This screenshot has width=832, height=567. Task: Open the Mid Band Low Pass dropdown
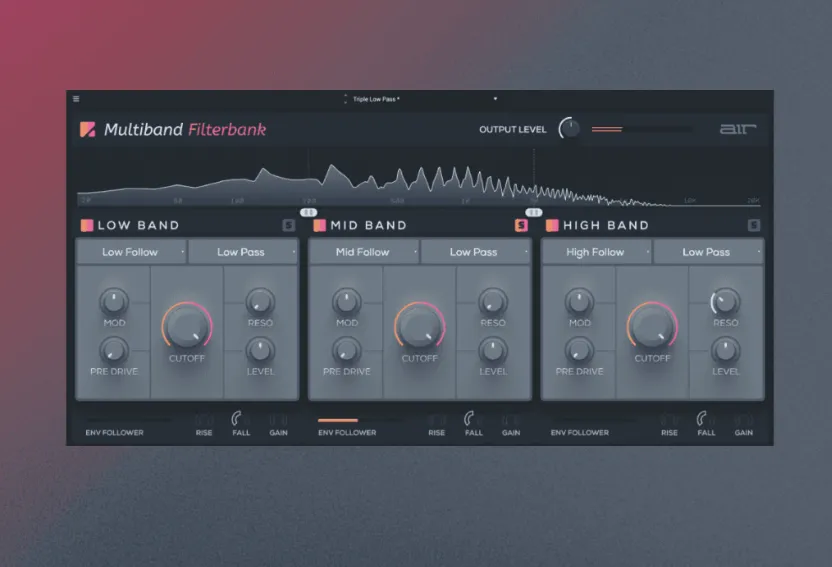click(x=475, y=252)
